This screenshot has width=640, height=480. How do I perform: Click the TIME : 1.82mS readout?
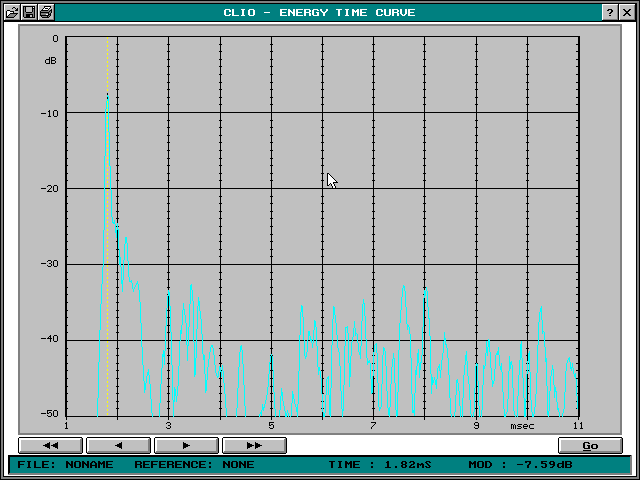pos(380,464)
